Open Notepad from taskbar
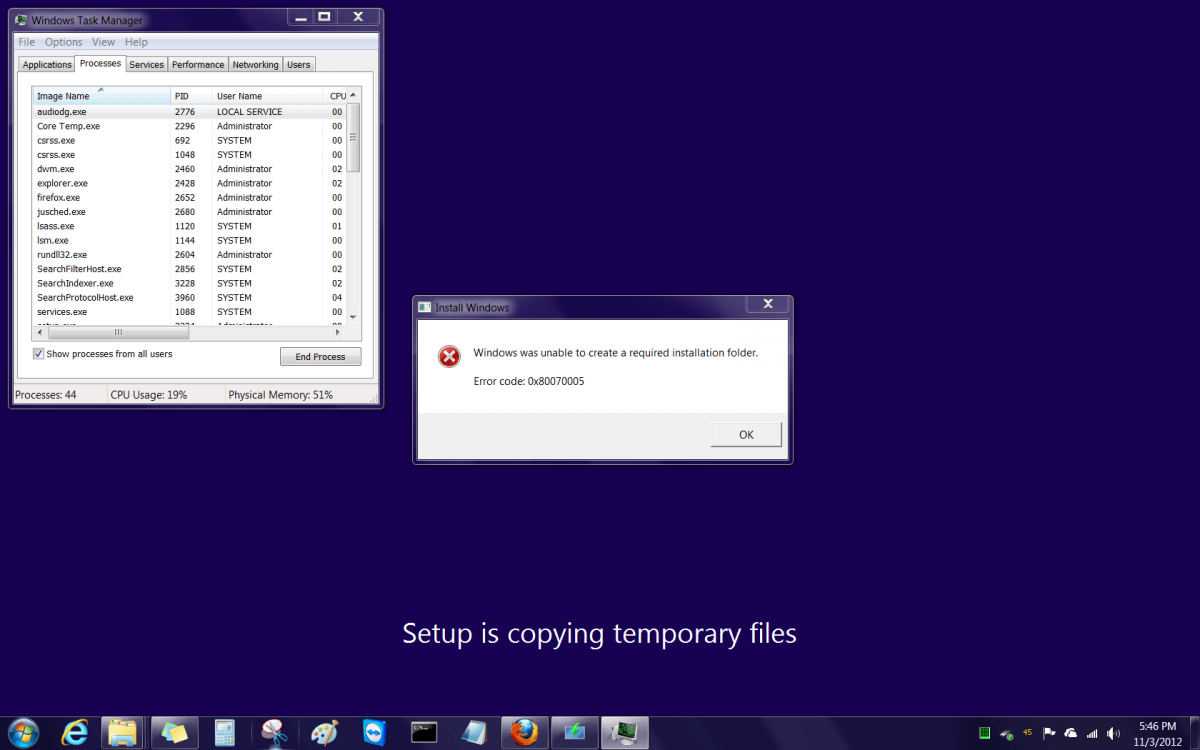 (474, 732)
